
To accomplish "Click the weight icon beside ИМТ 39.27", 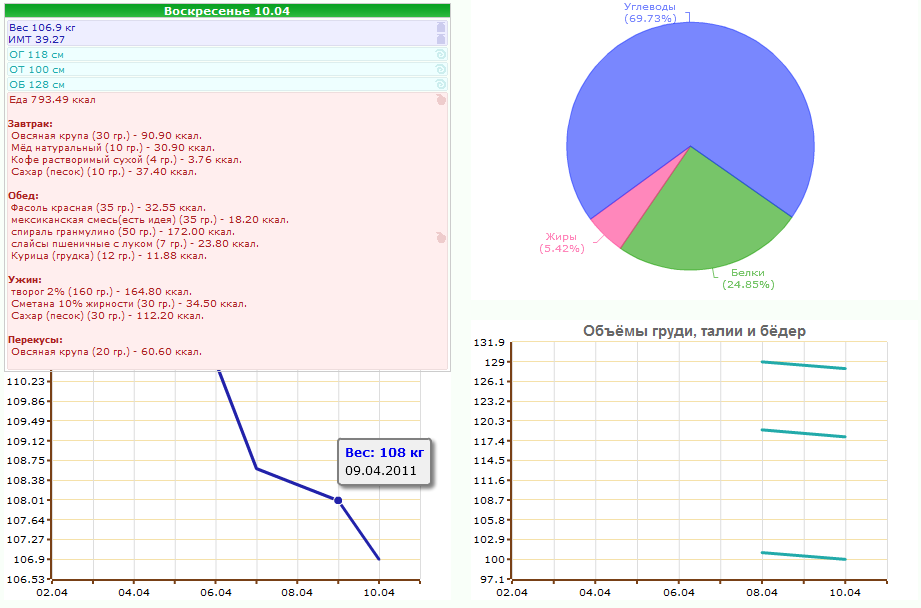I will (x=441, y=39).
